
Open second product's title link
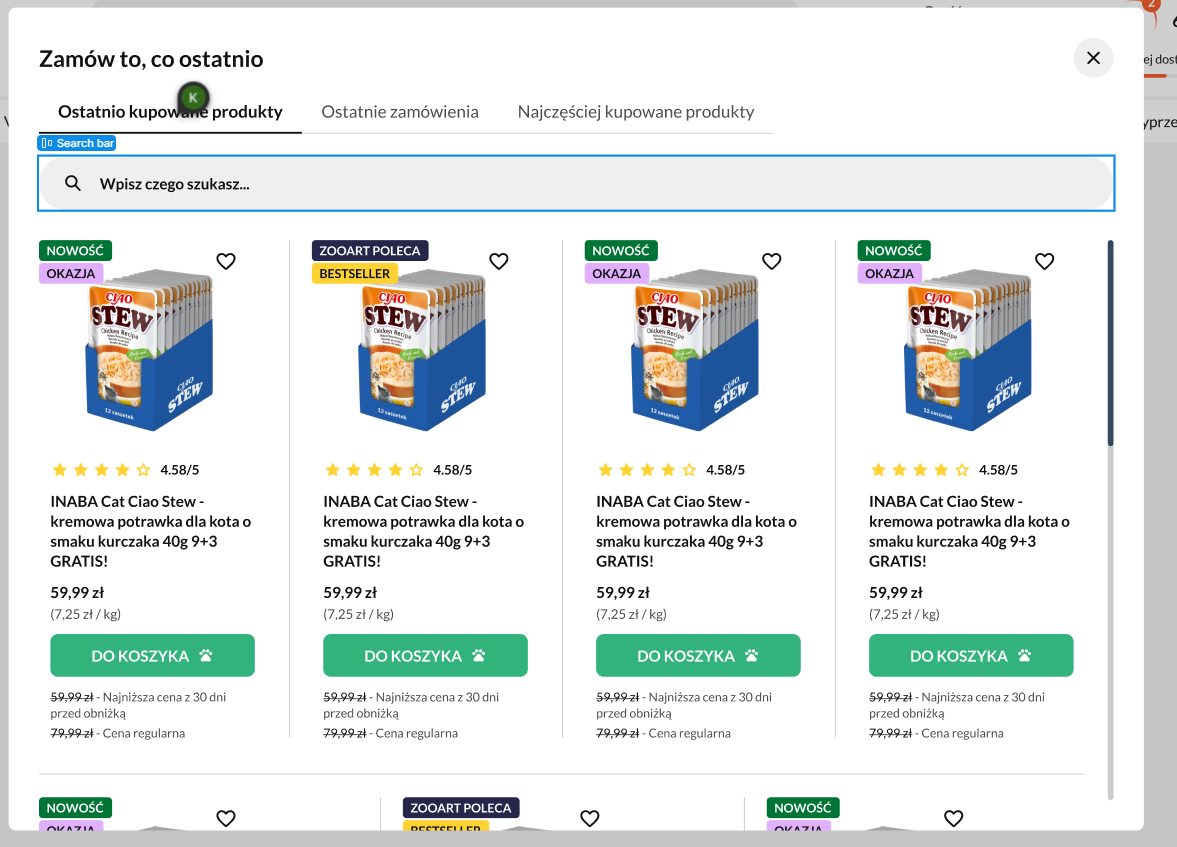click(423, 531)
